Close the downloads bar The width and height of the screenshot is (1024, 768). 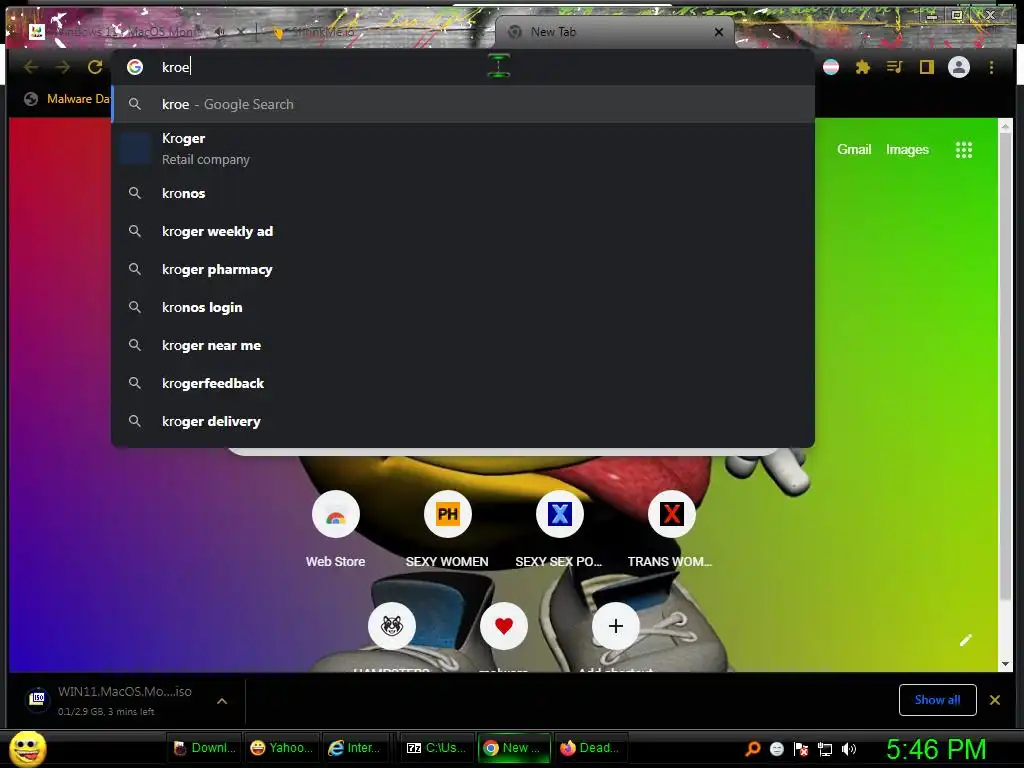995,700
